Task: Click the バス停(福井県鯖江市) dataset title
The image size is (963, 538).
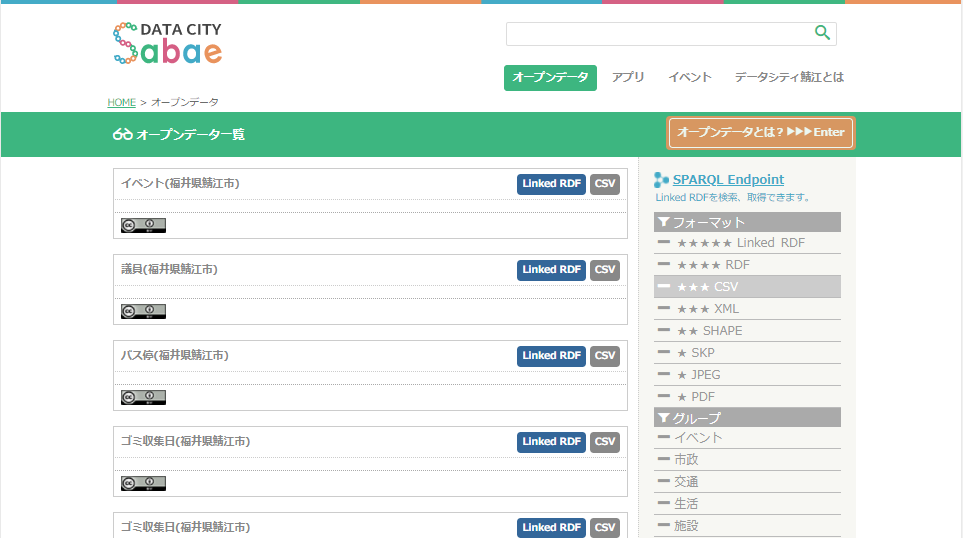Action: [x=174, y=355]
